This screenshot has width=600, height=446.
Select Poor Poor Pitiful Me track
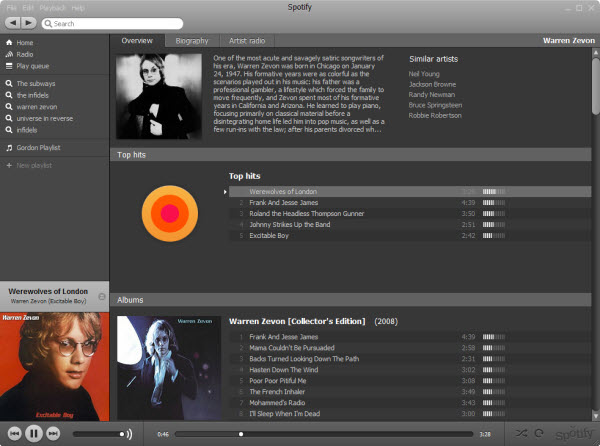(410, 381)
